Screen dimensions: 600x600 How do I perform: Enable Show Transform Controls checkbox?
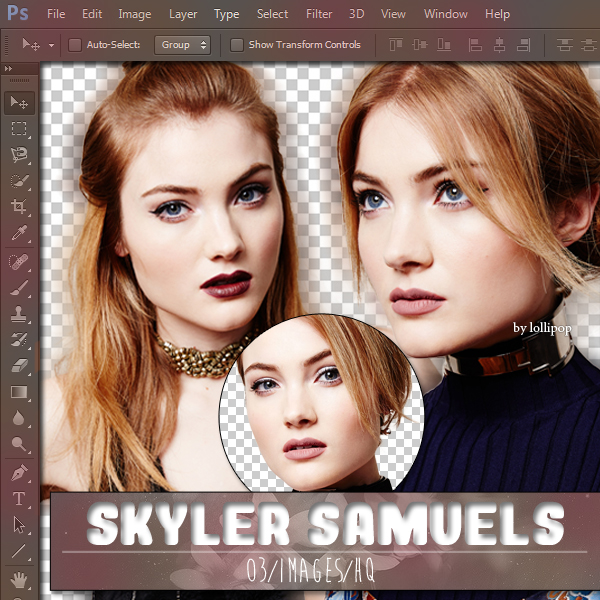point(236,45)
